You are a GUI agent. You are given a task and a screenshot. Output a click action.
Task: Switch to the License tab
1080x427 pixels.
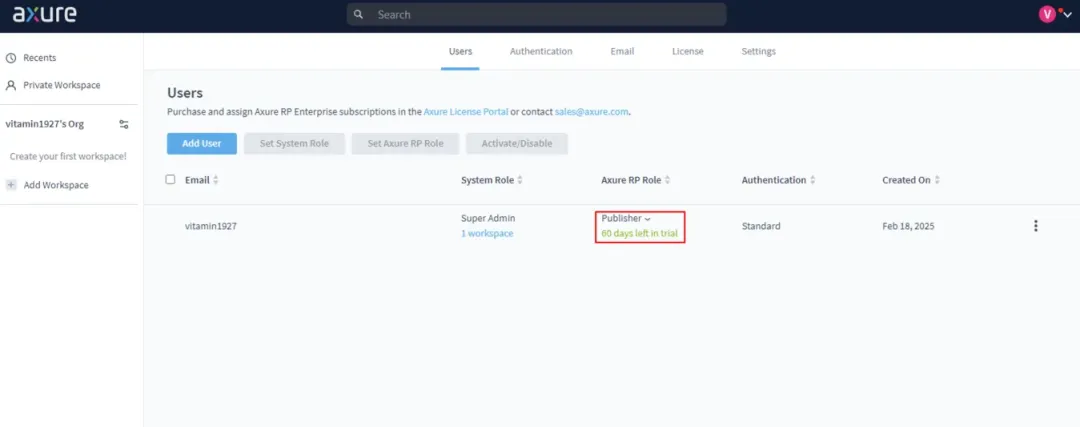tap(687, 52)
